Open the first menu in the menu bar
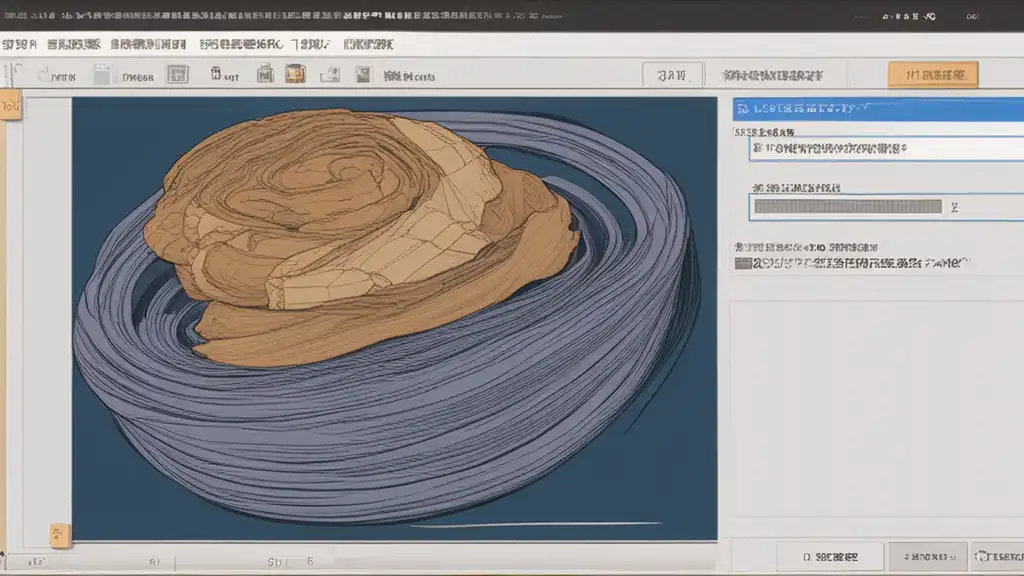The width and height of the screenshot is (1024, 576). (19, 44)
